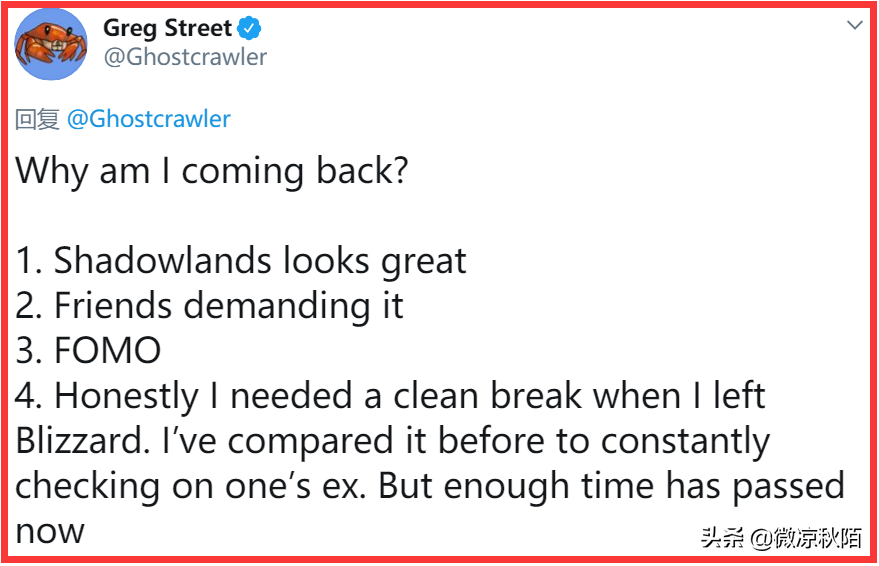The height and width of the screenshot is (566, 879).
Task: Open the 头条 @微凉秋陌 watermark
Action: click(x=781, y=538)
